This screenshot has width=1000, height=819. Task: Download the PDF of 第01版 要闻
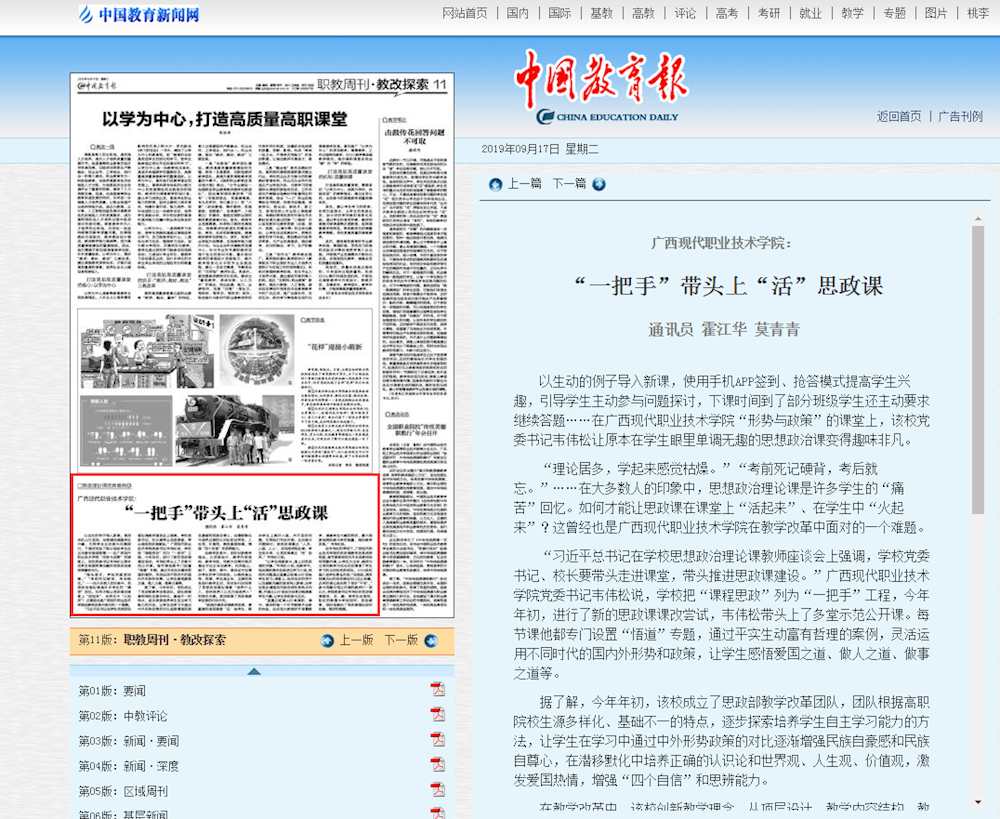click(436, 690)
